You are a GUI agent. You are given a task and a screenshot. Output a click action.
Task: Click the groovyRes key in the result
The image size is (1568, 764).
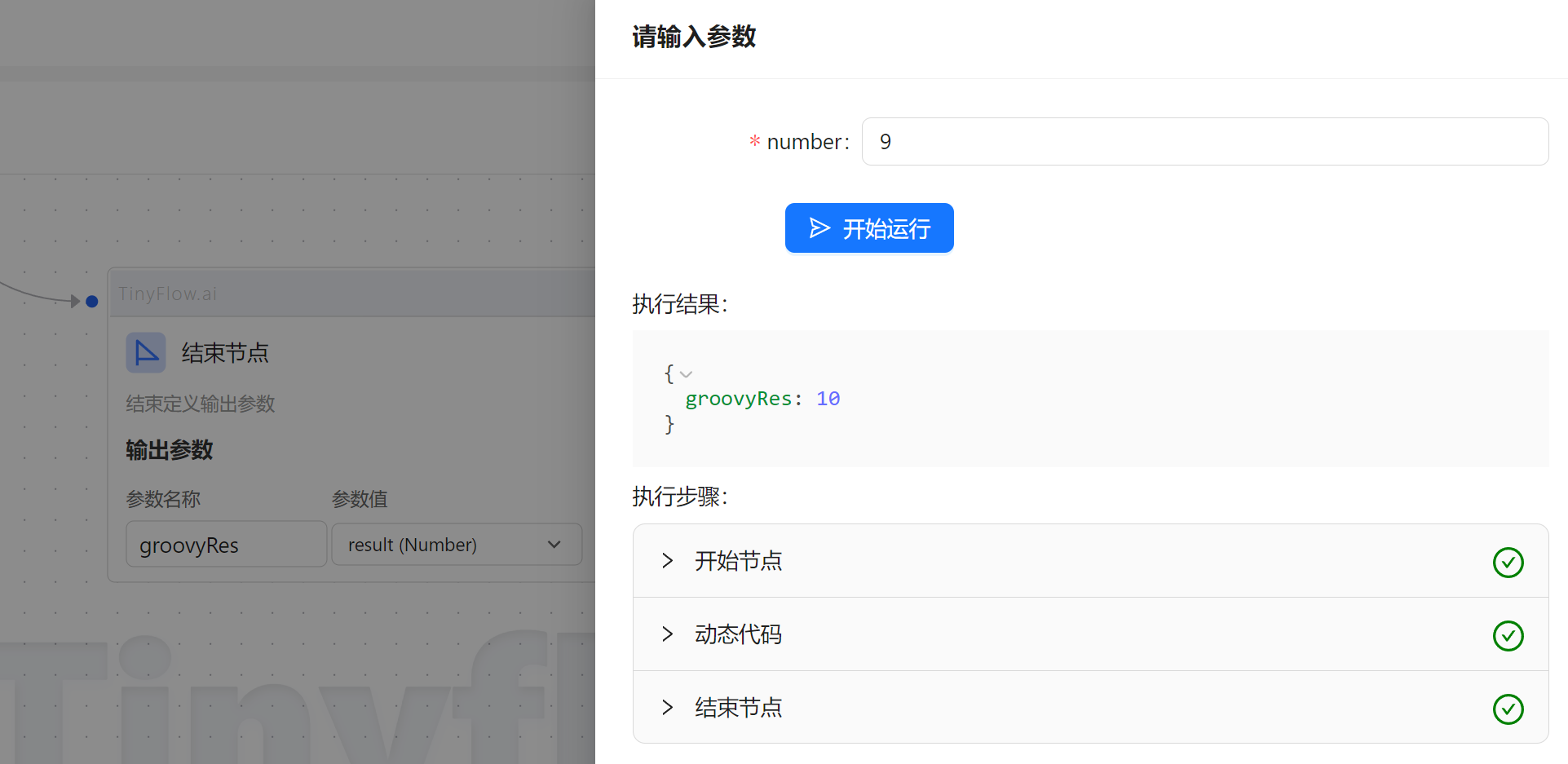pos(738,399)
